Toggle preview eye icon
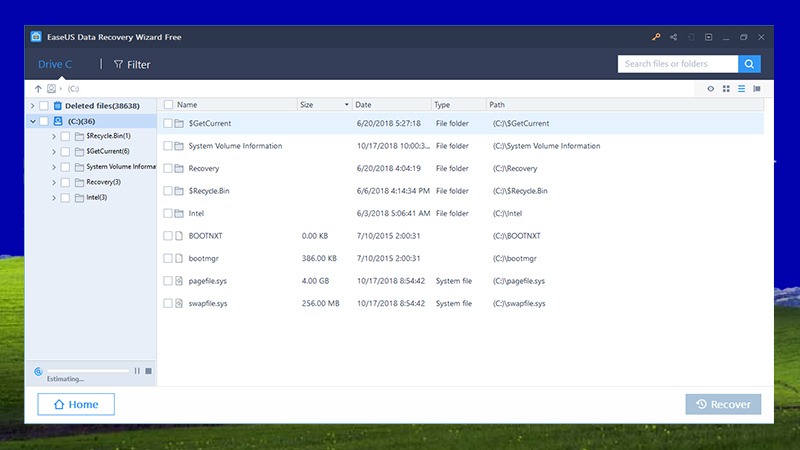Image resolution: width=800 pixels, height=450 pixels. [710, 89]
